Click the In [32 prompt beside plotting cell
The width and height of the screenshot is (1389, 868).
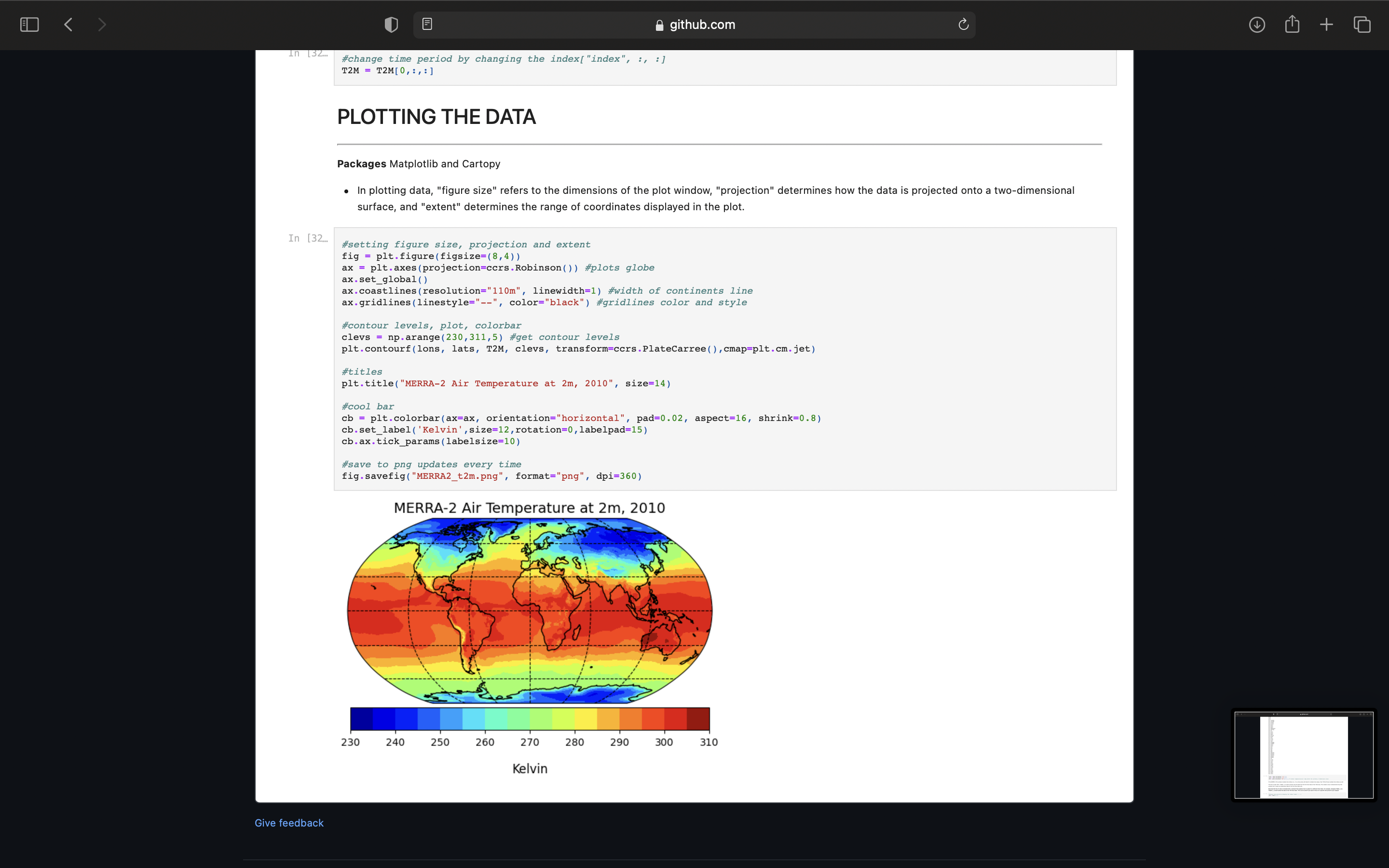point(308,238)
